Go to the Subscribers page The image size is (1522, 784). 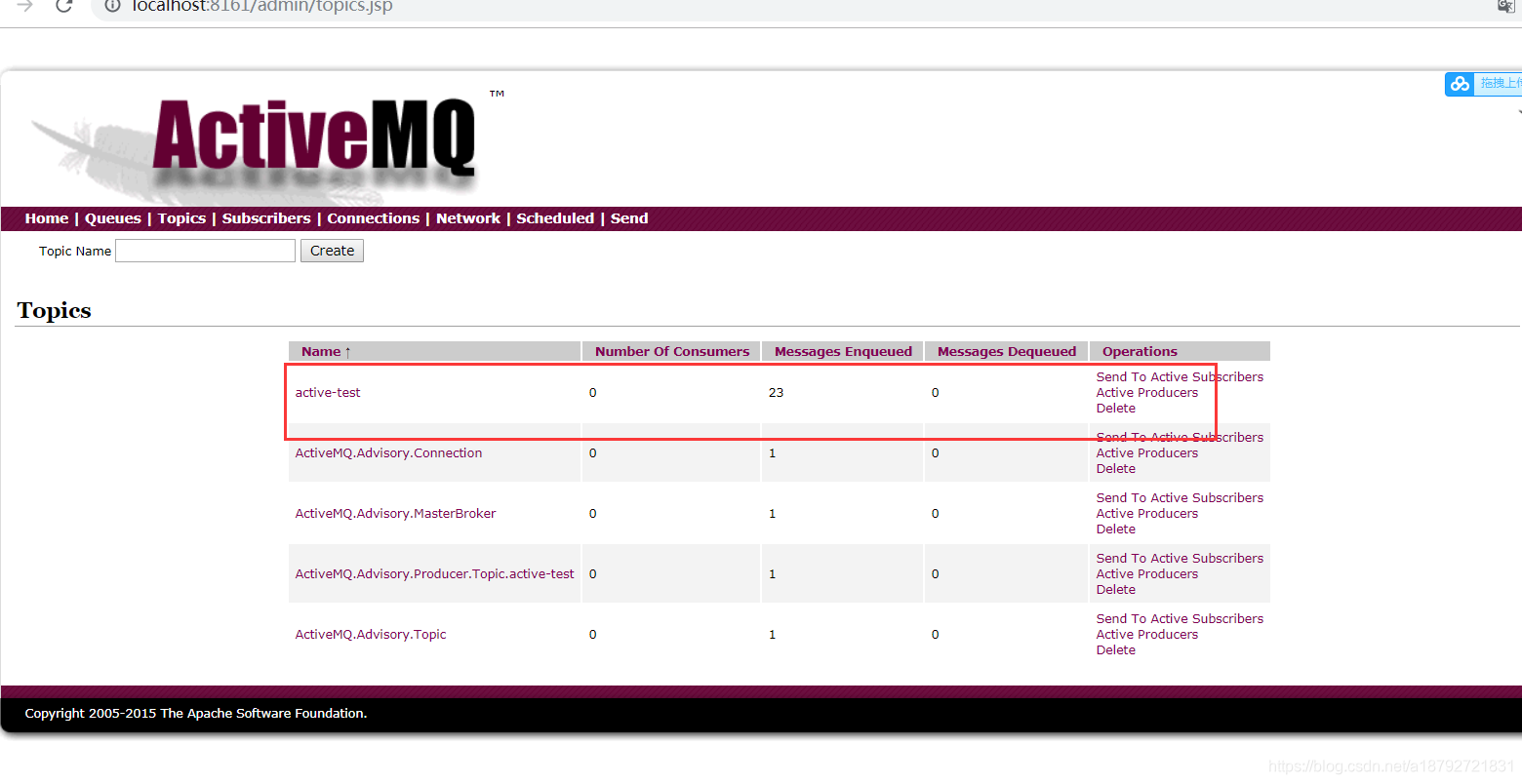coord(266,218)
